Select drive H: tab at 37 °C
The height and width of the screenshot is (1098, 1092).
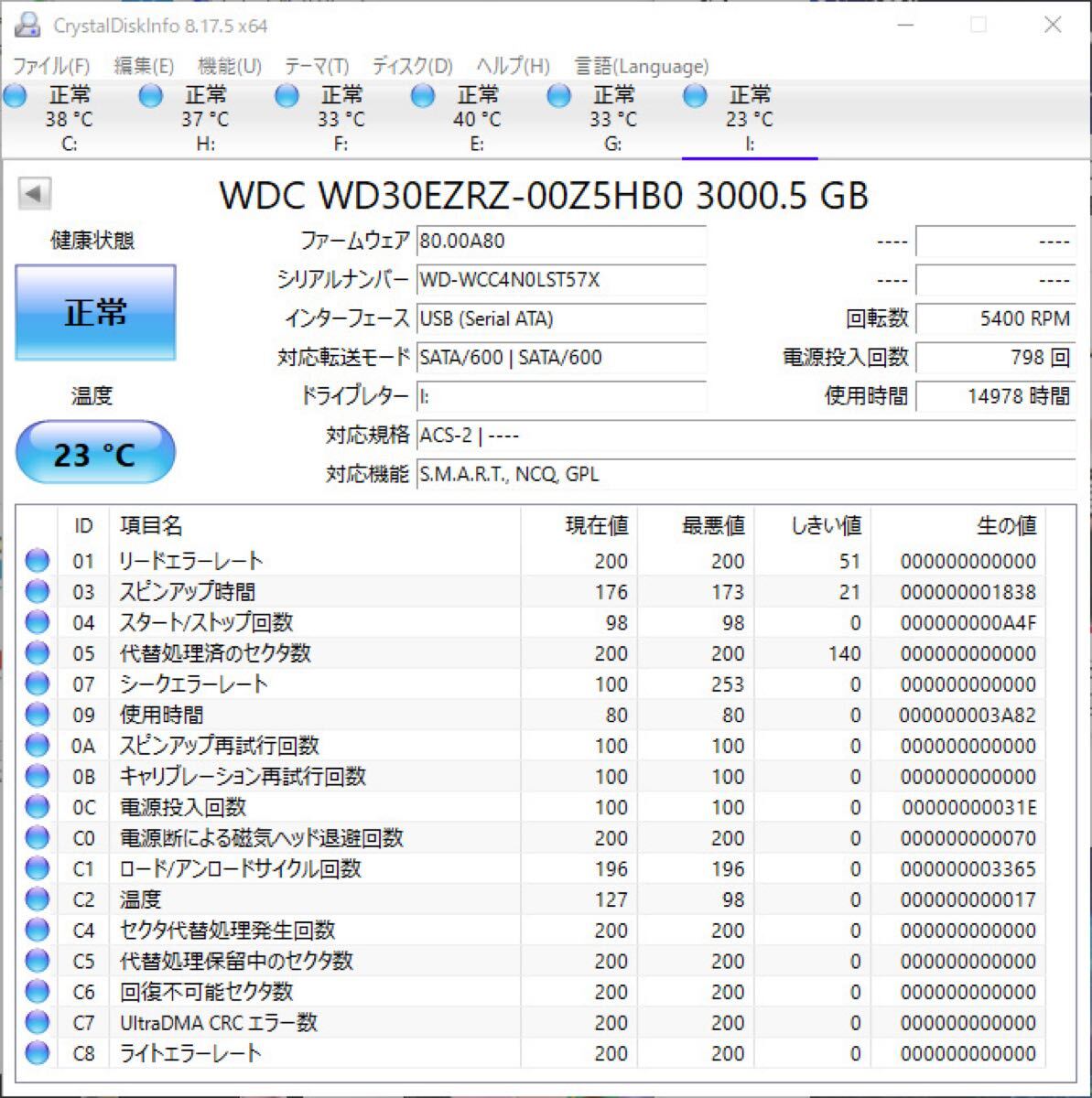(x=204, y=119)
